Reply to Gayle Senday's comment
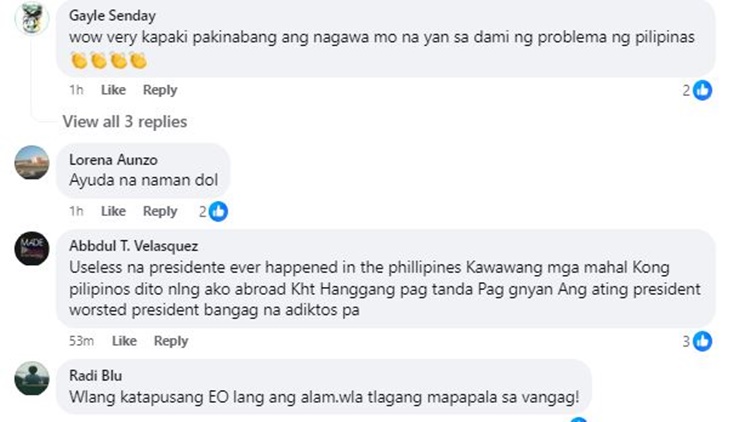The height and width of the screenshot is (422, 750). coord(160,90)
